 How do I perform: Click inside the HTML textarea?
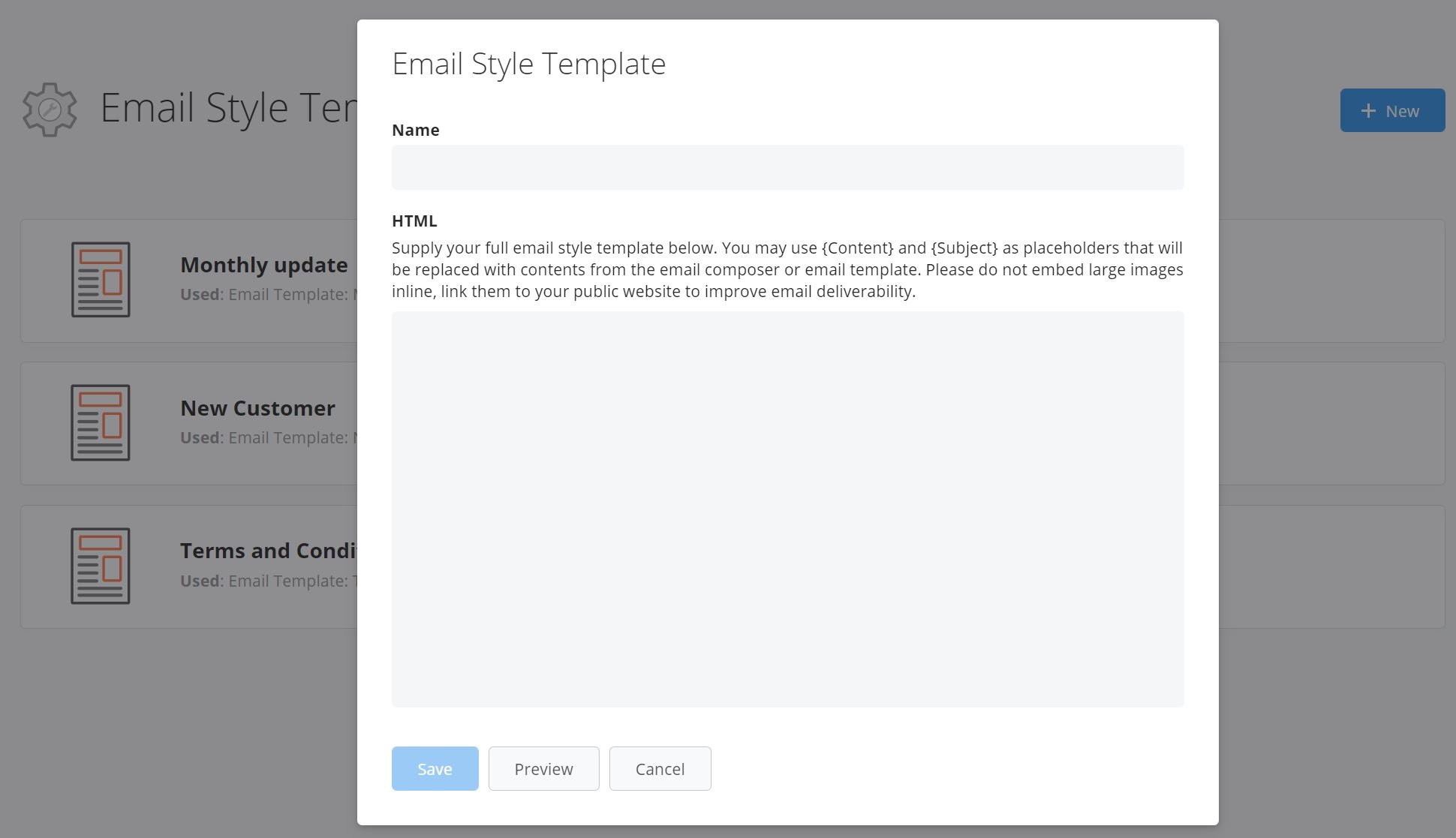787,509
